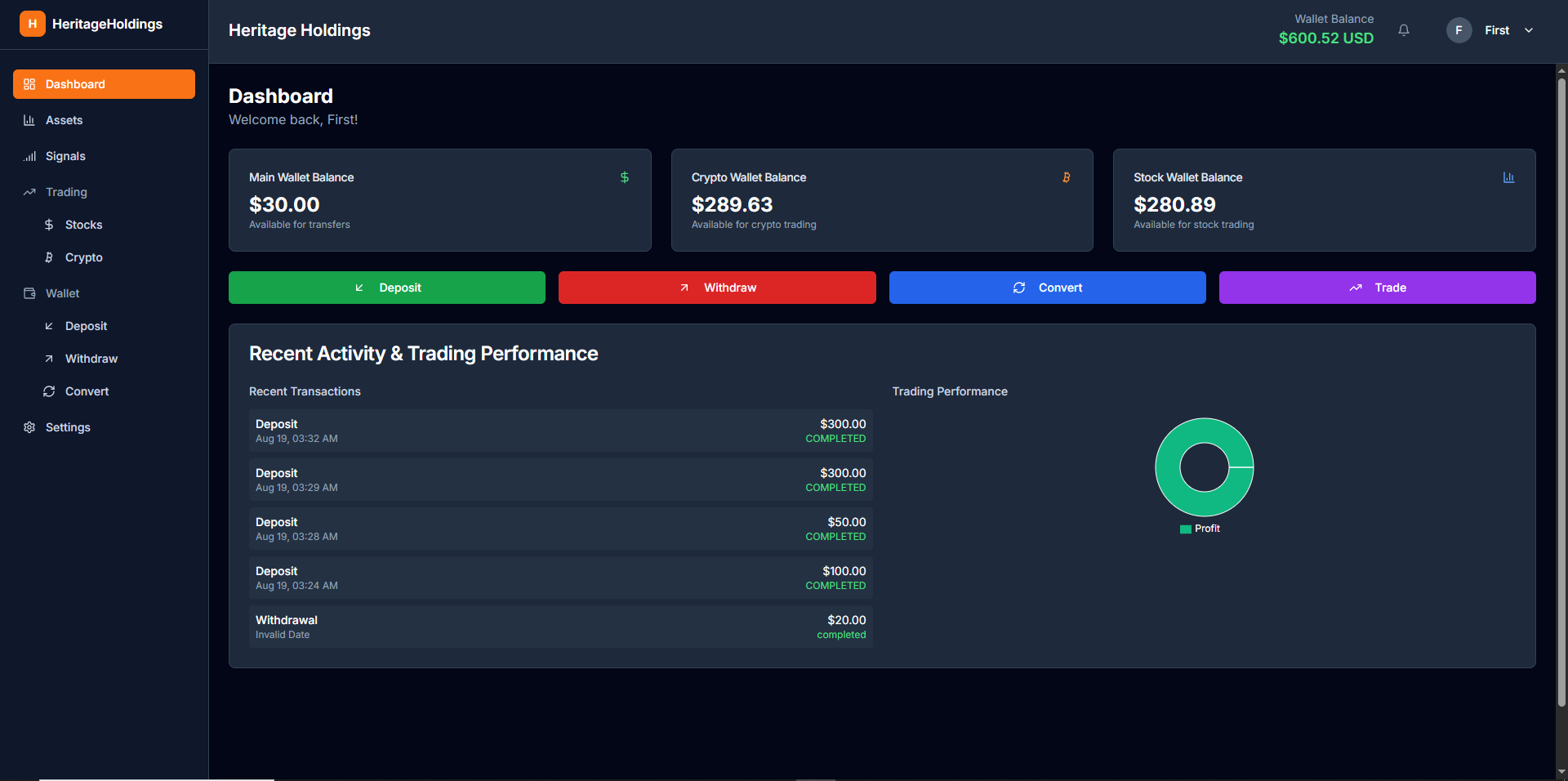Click the green Deposit button
Screen dimensions: 1568x781
386,288
